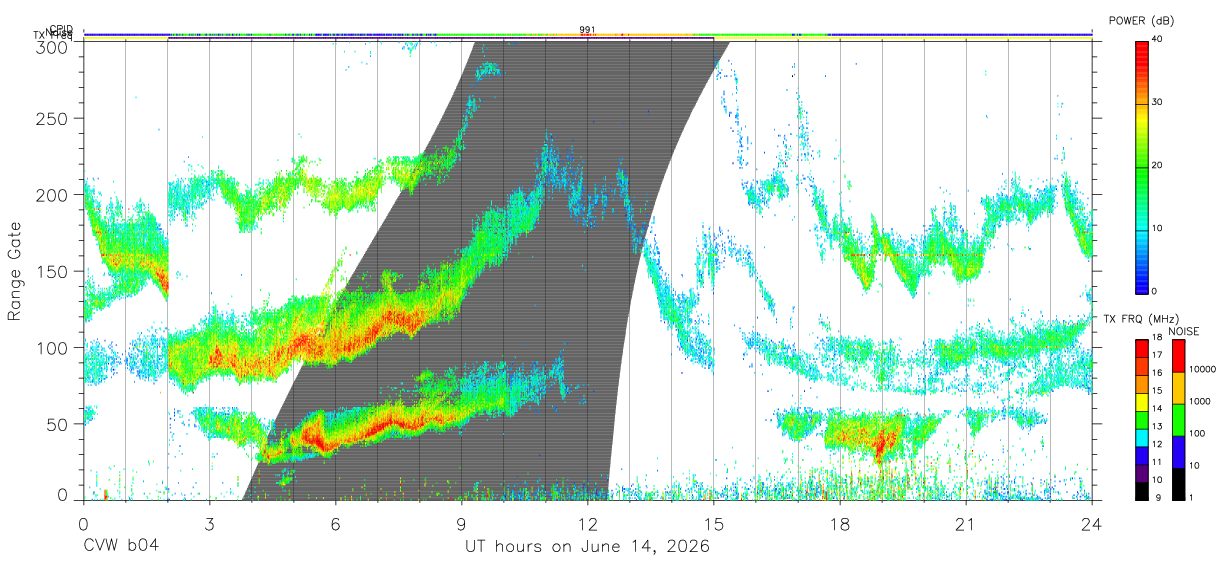Screen dimensions: 1228x567
Task: Click the 12 UT hour axis tick
Action: tap(588, 523)
